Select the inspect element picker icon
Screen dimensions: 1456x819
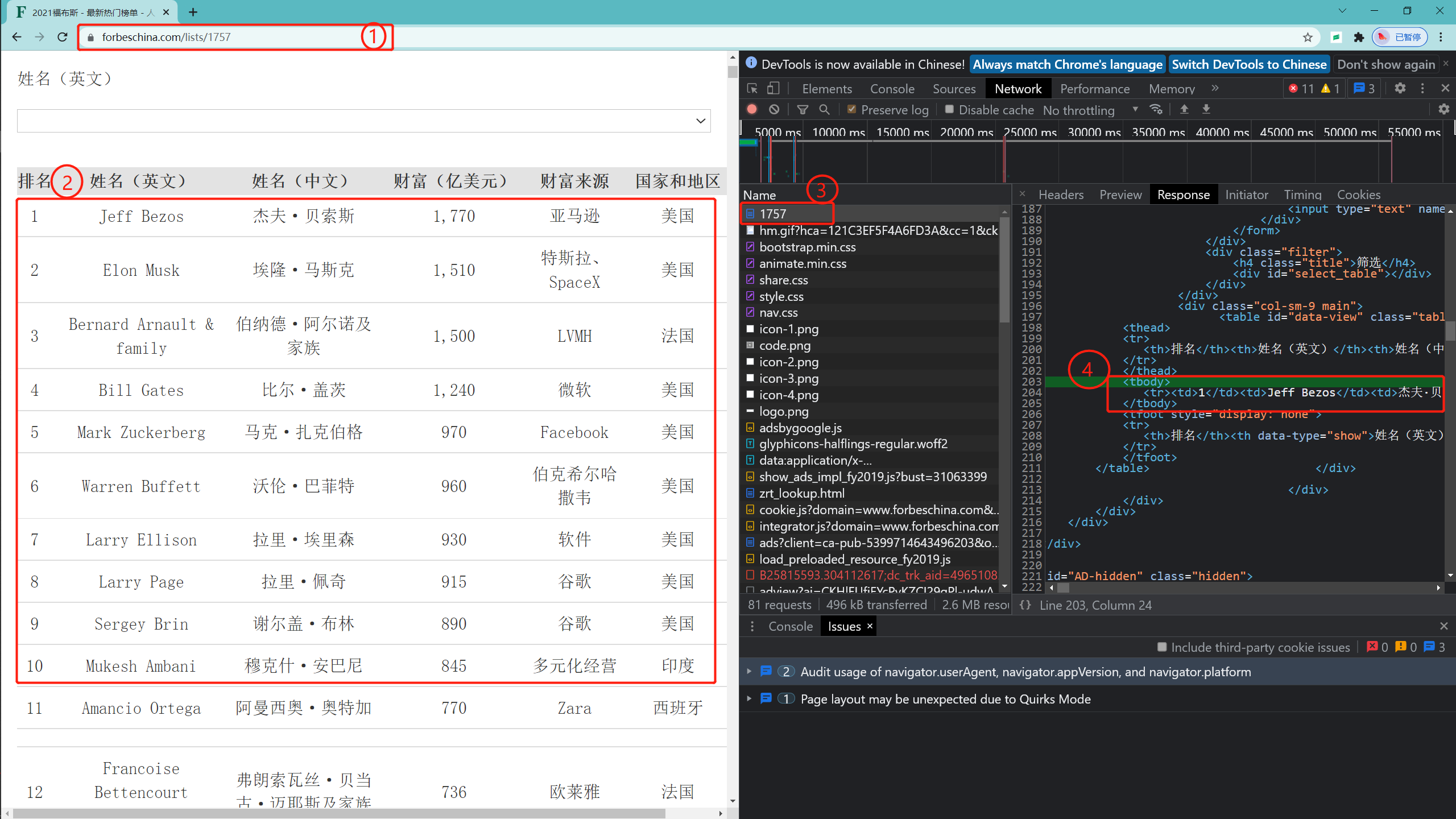pos(752,89)
